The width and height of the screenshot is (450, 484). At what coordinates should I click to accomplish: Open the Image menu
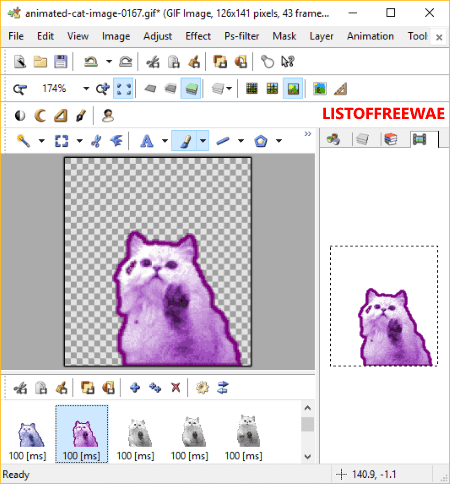click(x=116, y=36)
